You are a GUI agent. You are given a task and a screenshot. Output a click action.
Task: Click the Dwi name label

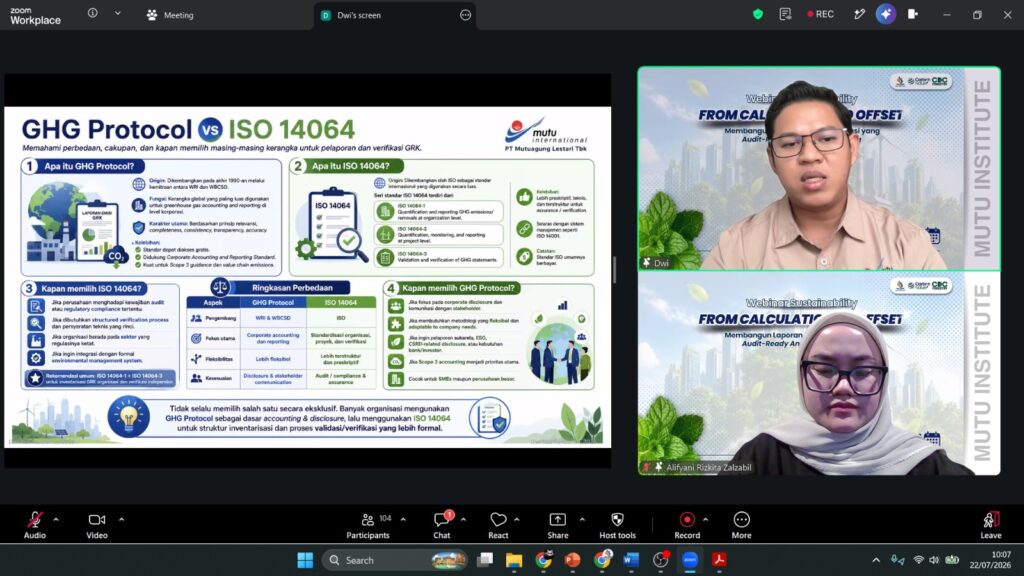(662, 263)
